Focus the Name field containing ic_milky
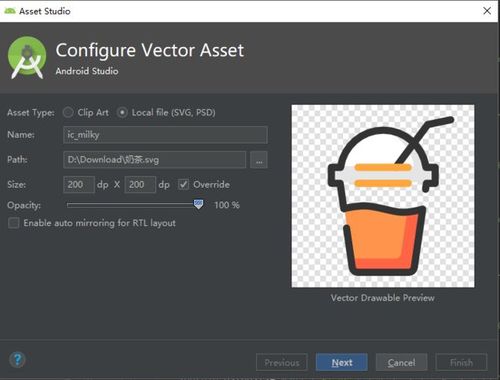The width and height of the screenshot is (500, 380). coord(165,135)
